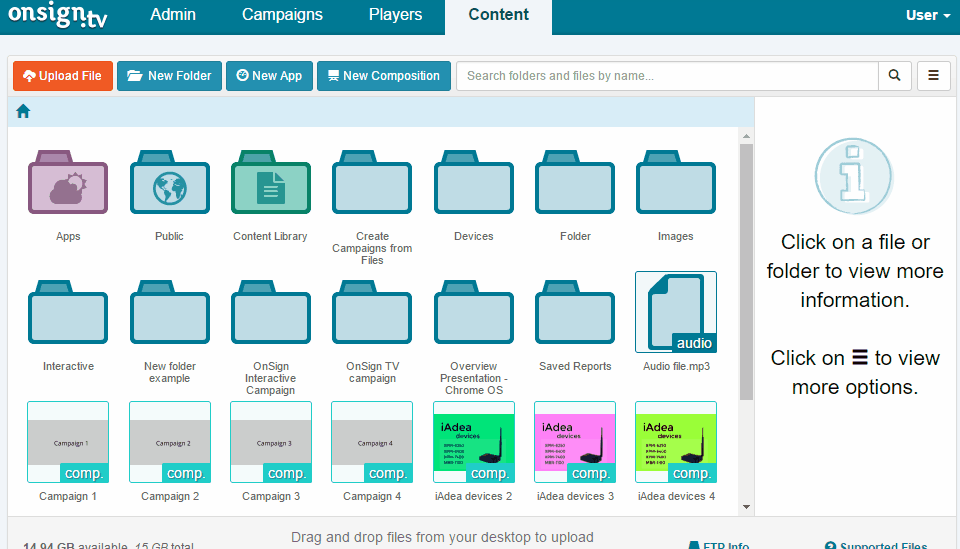Go to the home folder breadcrumb icon

point(23,111)
